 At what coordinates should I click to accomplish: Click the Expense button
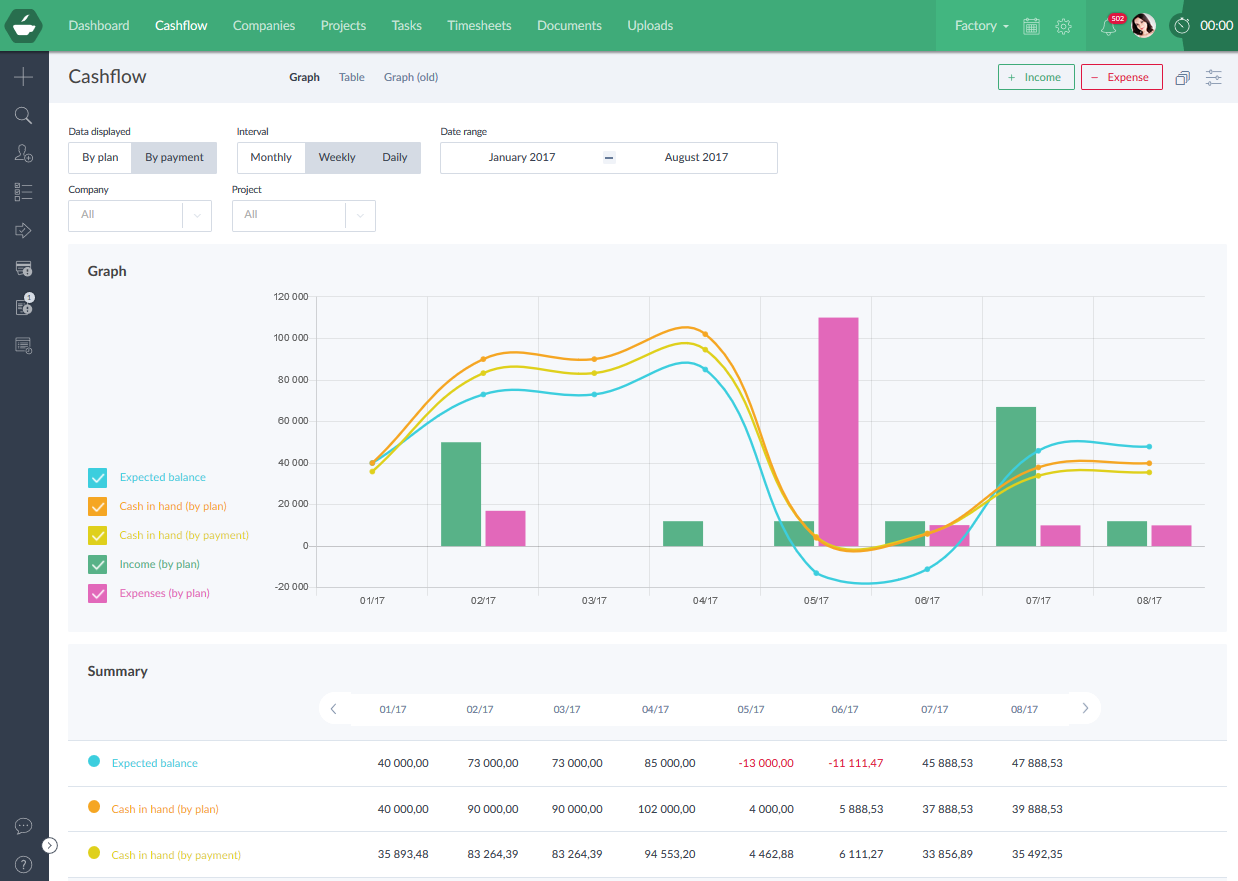pyautogui.click(x=1121, y=76)
